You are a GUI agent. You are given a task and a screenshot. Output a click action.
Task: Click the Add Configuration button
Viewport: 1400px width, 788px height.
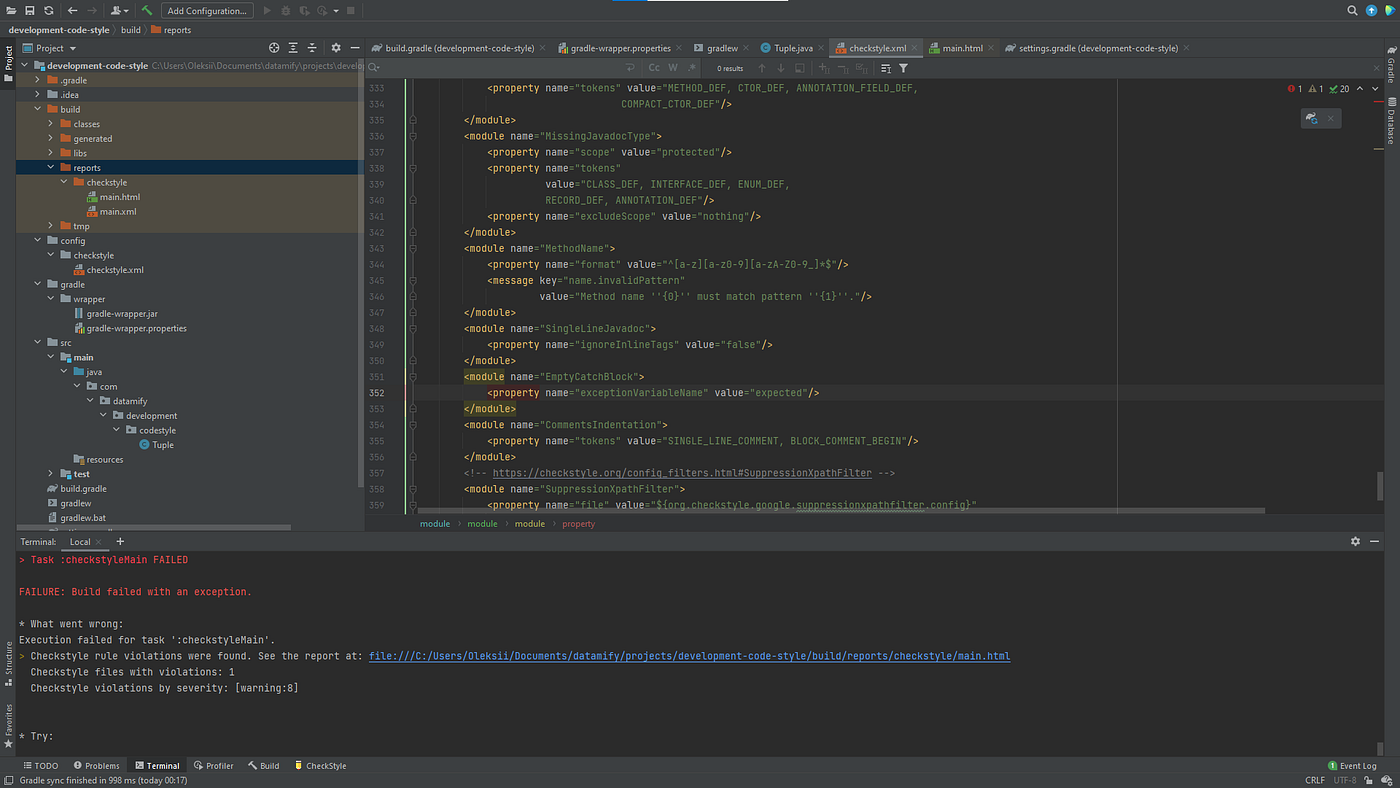206,10
